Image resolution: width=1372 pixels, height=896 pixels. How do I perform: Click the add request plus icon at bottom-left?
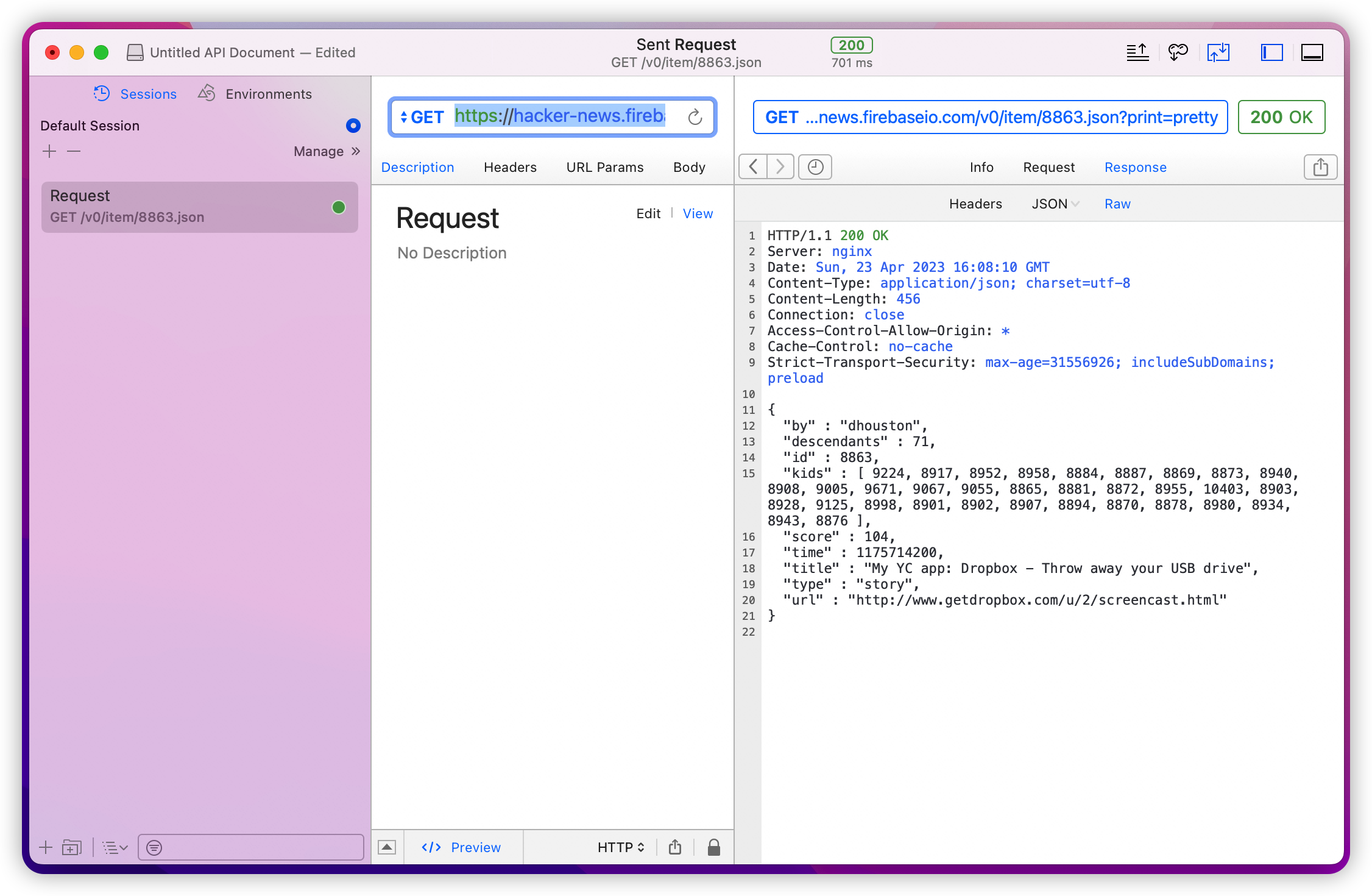46,847
